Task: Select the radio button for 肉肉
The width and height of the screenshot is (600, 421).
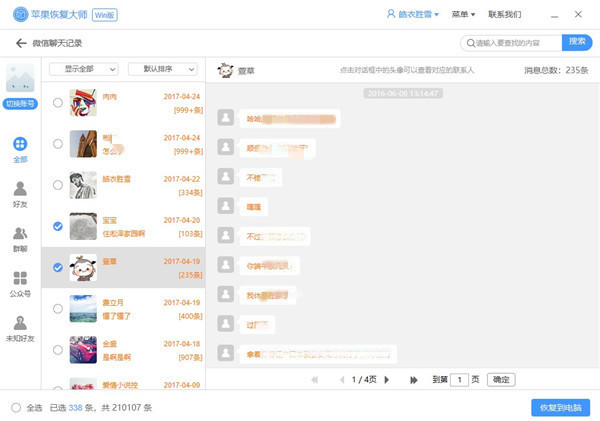Action: (58, 103)
